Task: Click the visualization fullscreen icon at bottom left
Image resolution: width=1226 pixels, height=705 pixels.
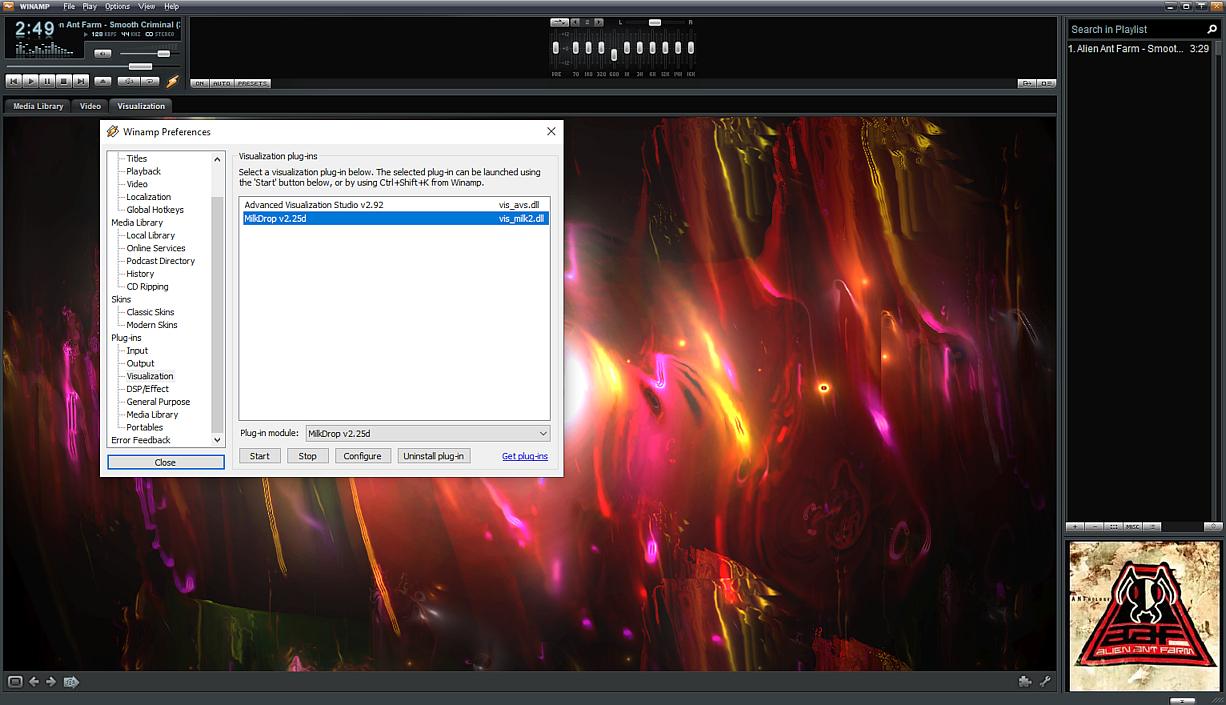Action: 15,682
